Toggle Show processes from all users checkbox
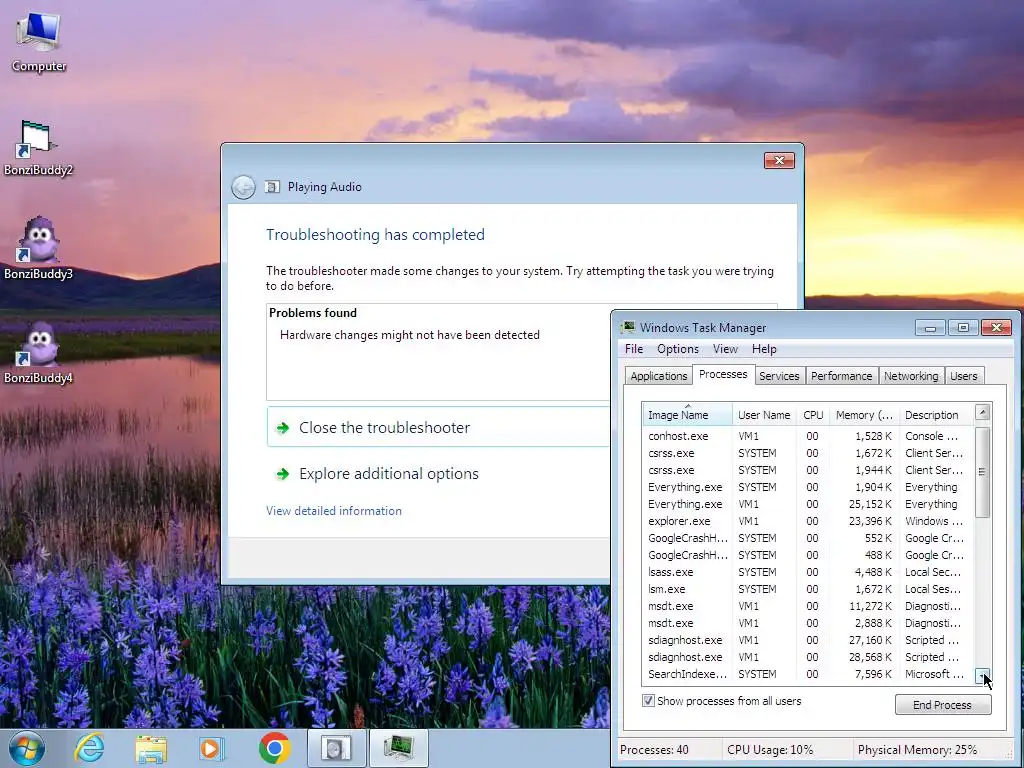 coord(648,701)
